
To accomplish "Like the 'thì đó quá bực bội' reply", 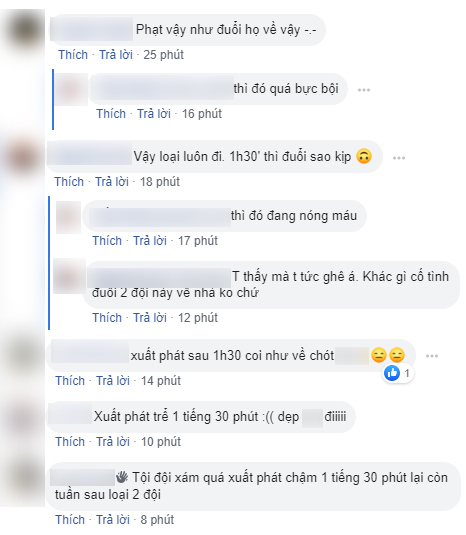I will click(x=111, y=114).
